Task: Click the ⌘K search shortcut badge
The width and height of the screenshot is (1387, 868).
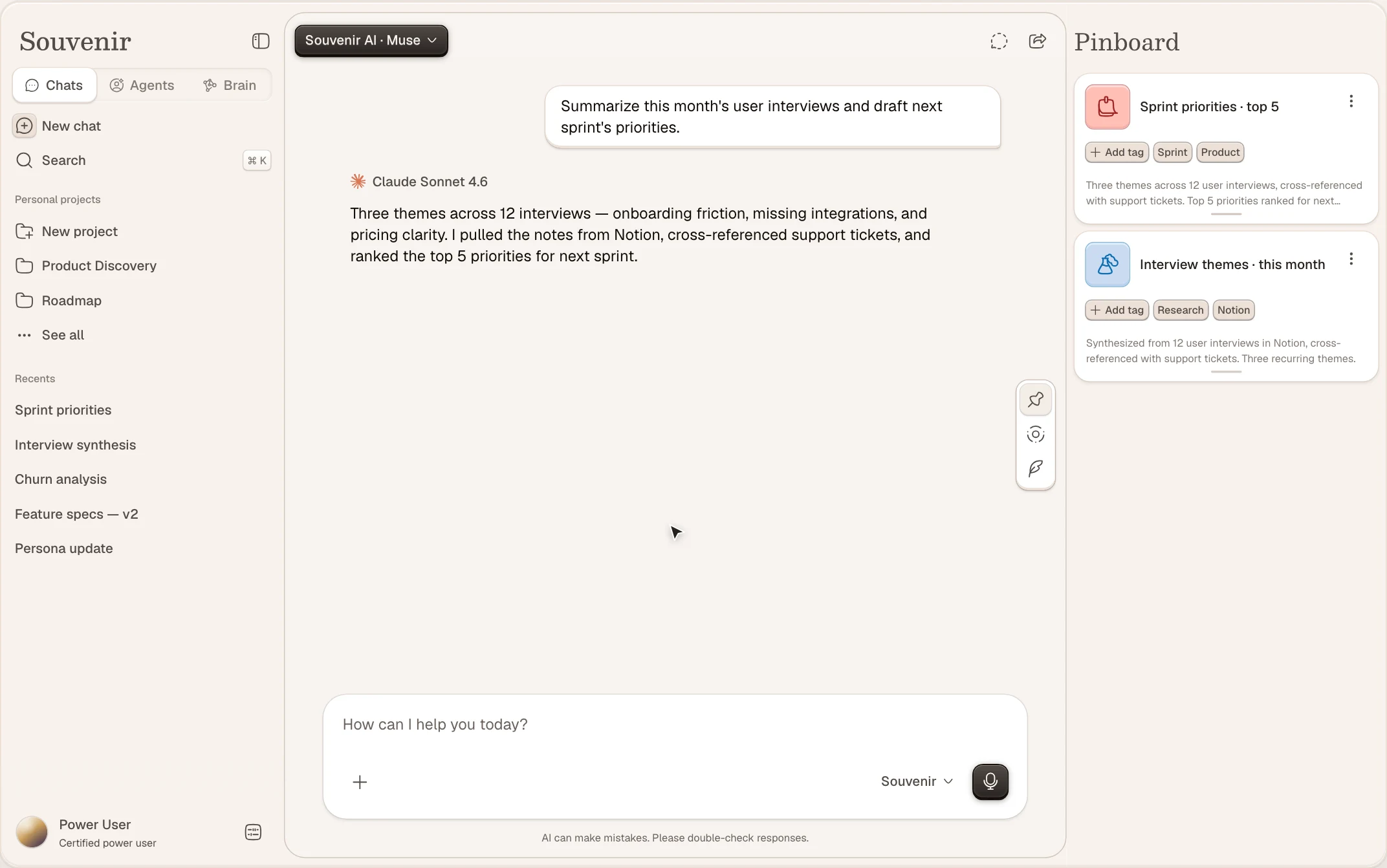Action: 257,160
